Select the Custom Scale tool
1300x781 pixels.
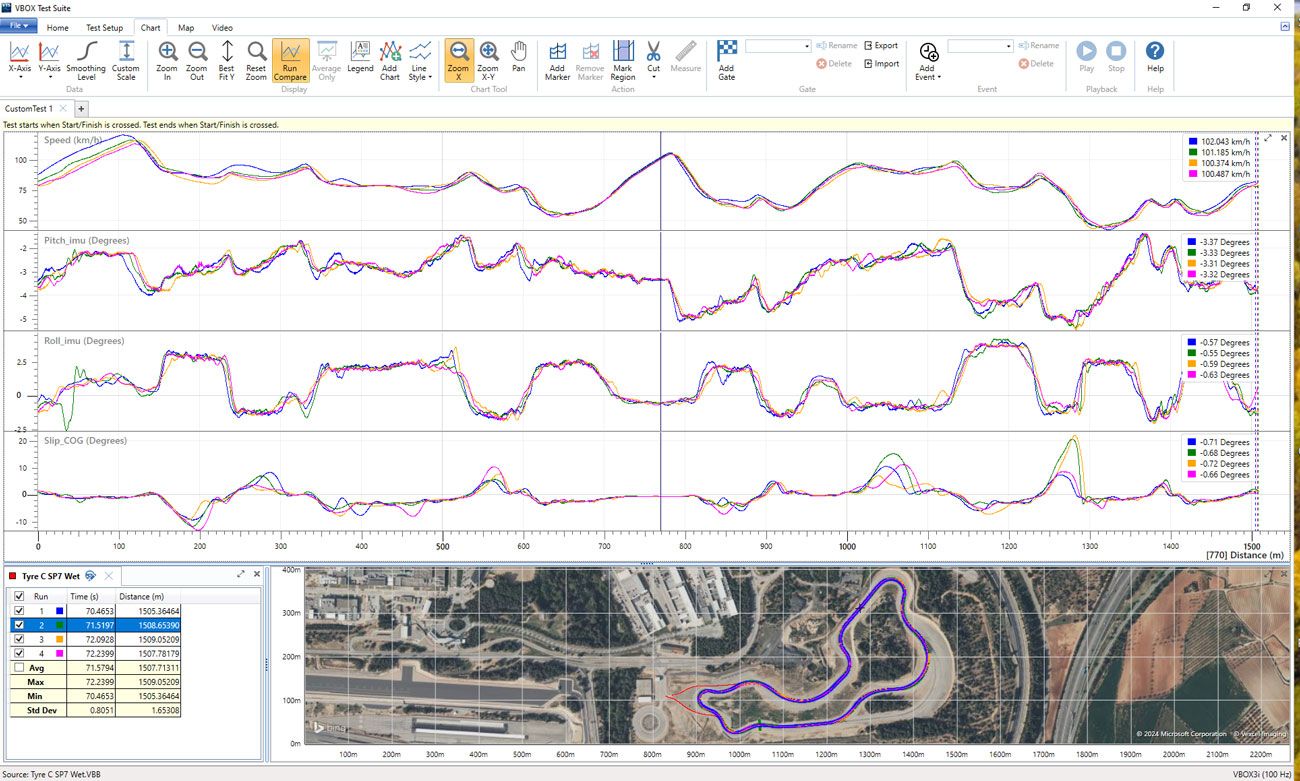126,60
